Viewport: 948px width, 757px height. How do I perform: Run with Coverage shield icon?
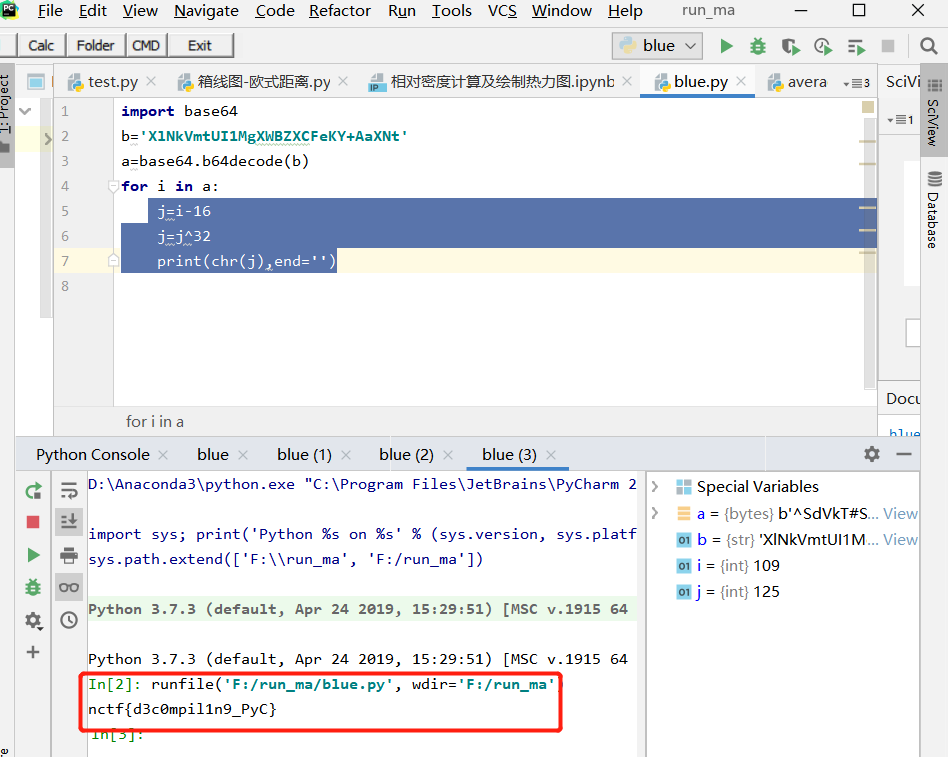pyautogui.click(x=790, y=46)
